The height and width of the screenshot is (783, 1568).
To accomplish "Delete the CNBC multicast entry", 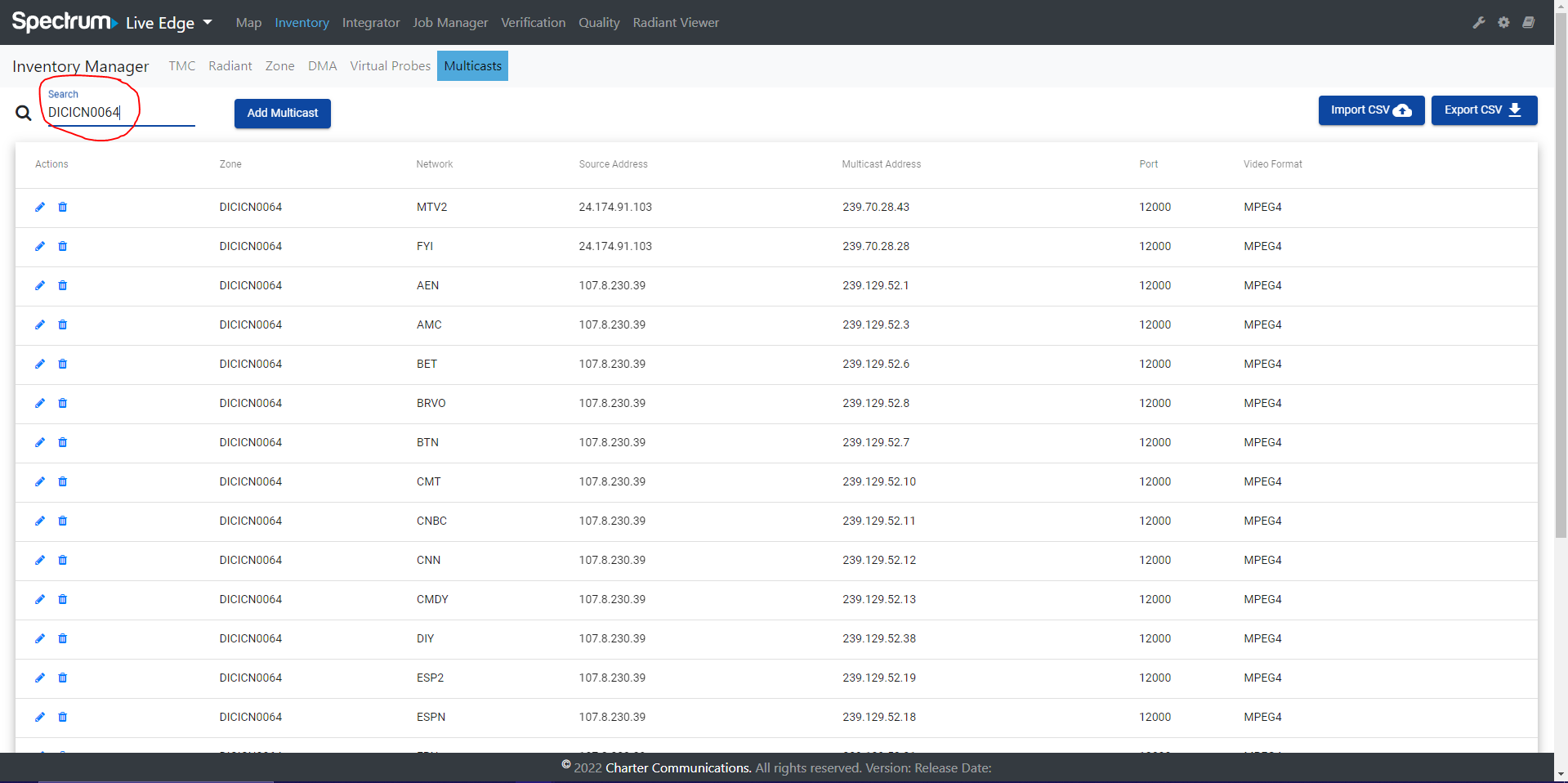I will click(x=63, y=521).
